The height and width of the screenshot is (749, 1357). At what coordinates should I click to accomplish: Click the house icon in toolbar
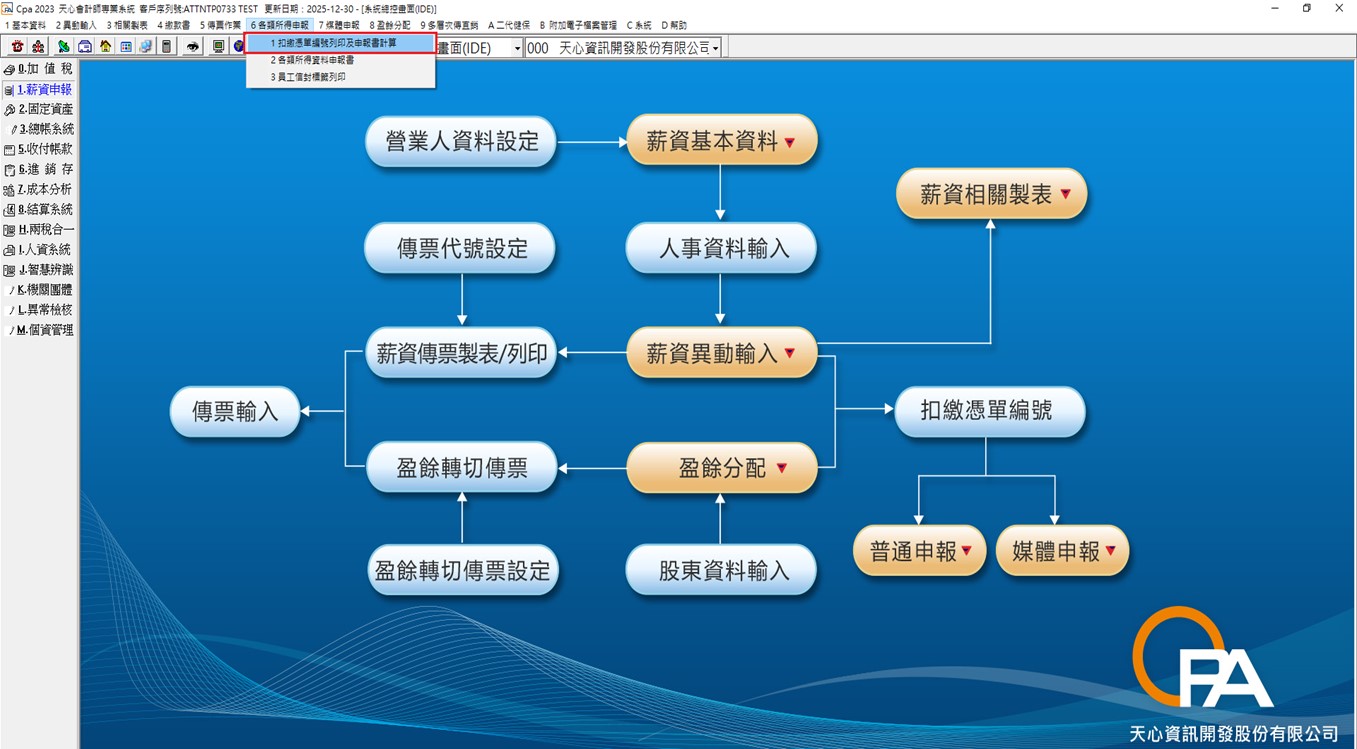point(105,47)
